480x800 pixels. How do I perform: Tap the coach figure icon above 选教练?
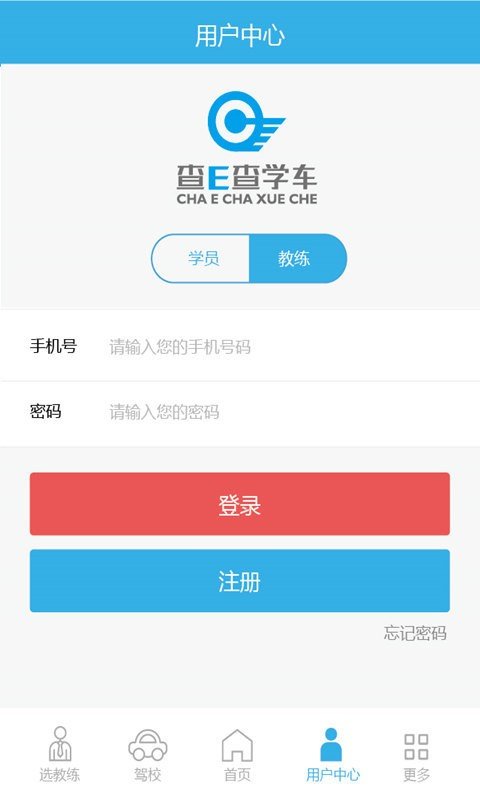(x=60, y=744)
